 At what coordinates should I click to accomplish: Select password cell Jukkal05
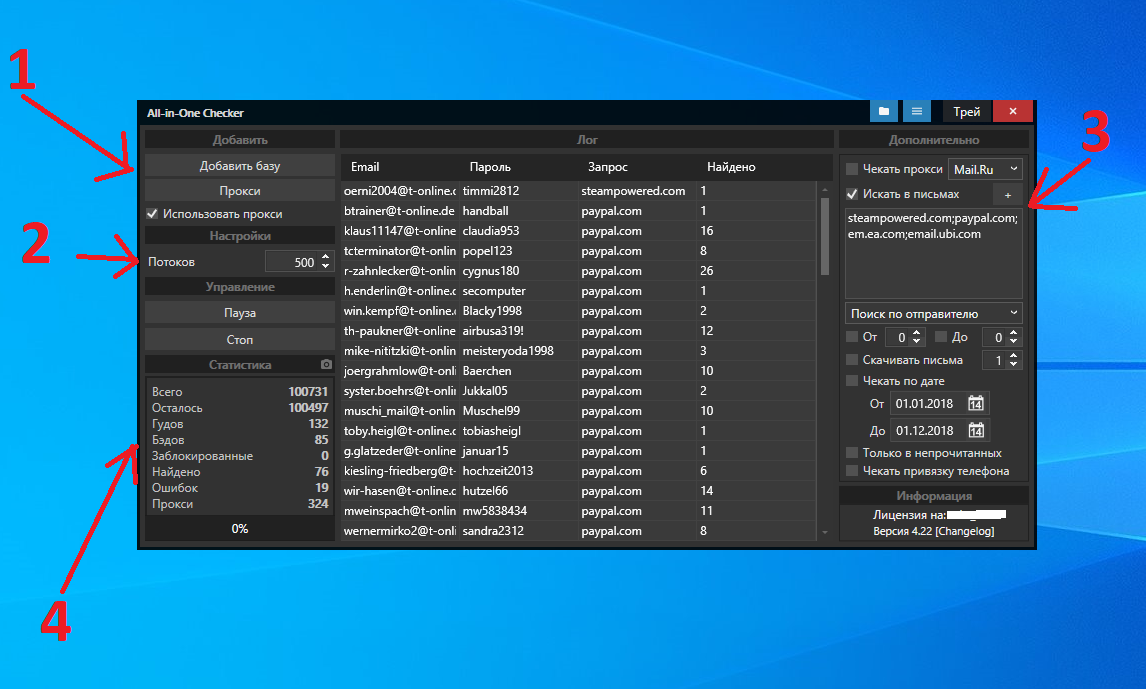517,391
